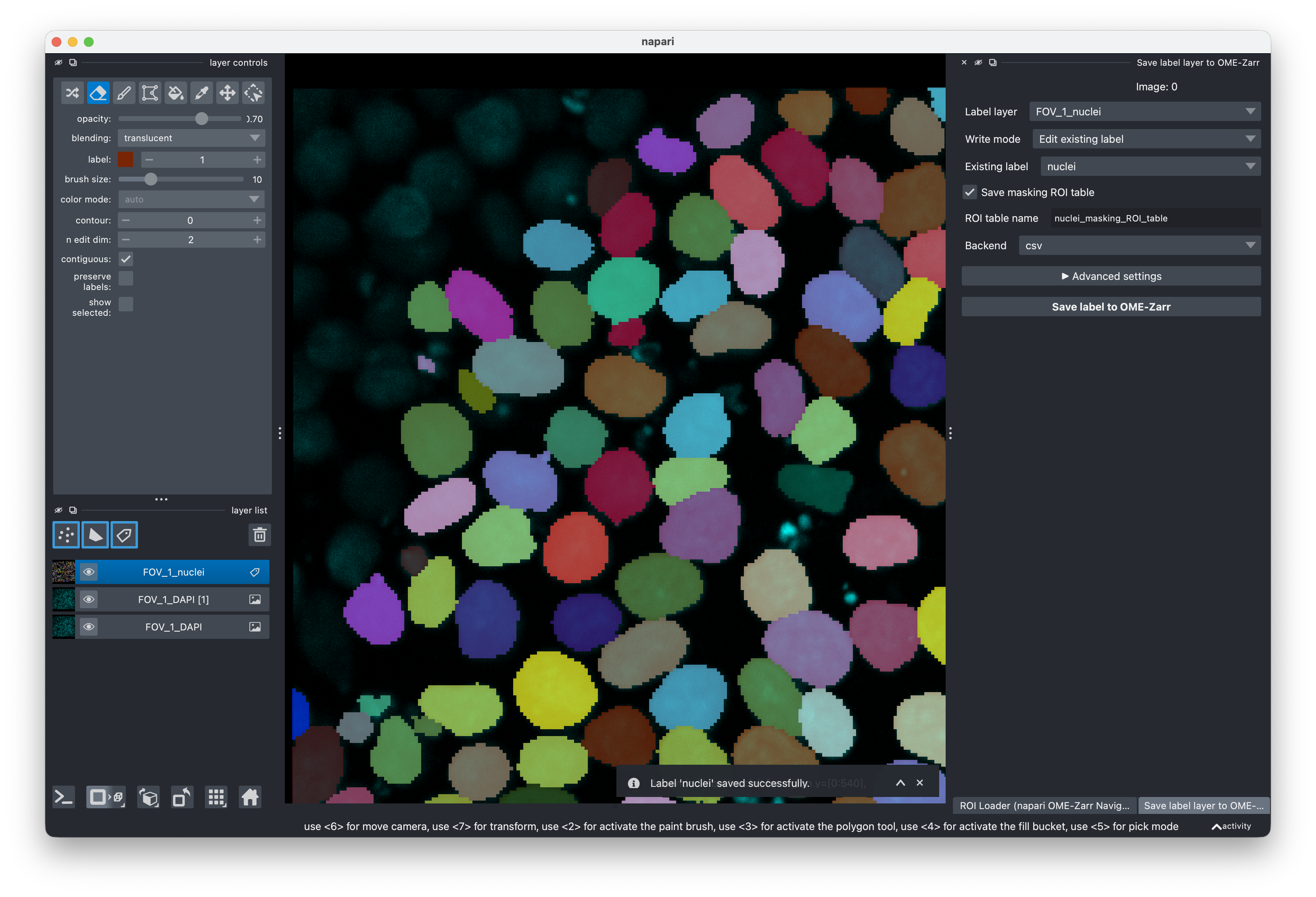Open the Label layer dropdown
1316x897 pixels.
point(1145,112)
